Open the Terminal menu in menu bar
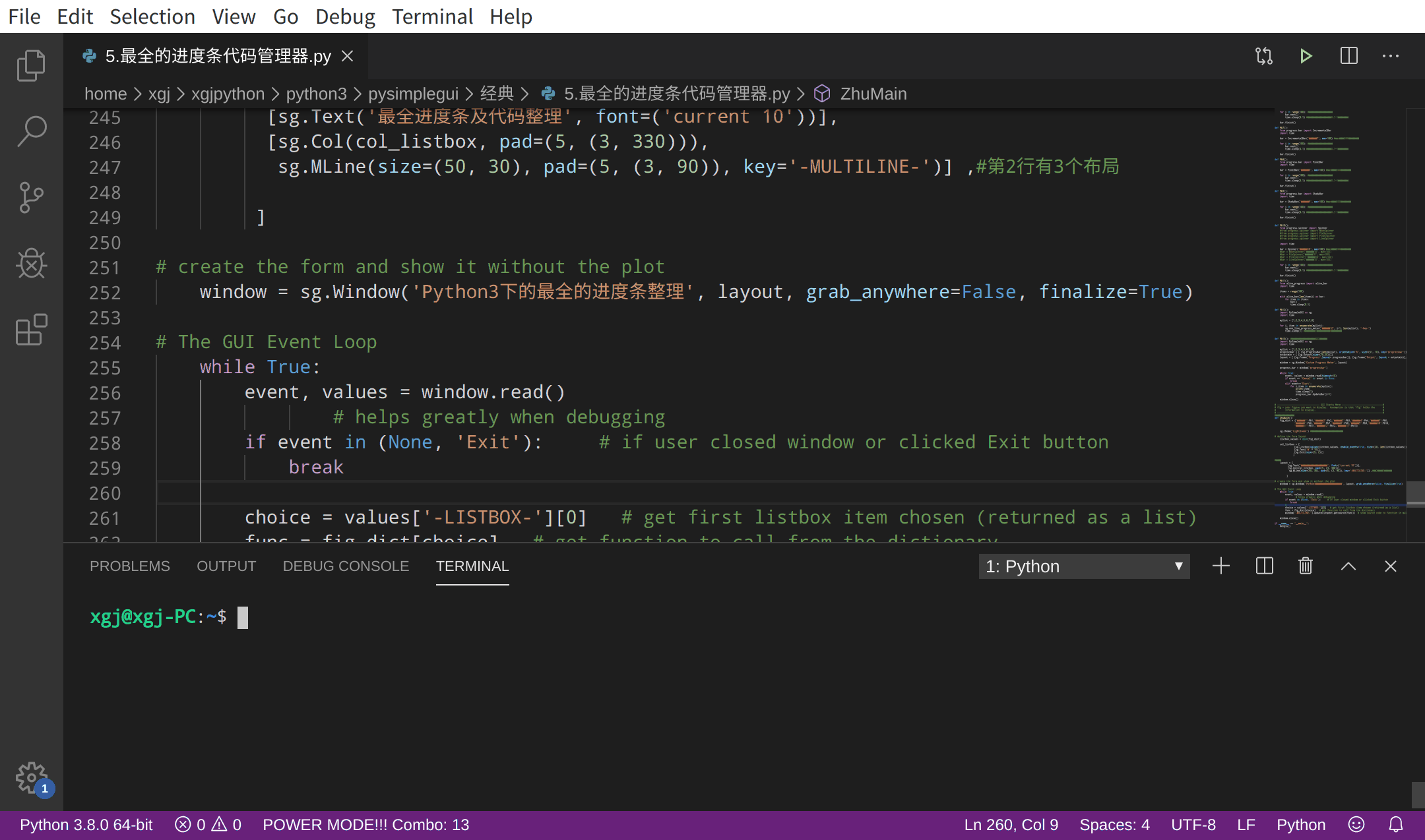 [x=432, y=16]
